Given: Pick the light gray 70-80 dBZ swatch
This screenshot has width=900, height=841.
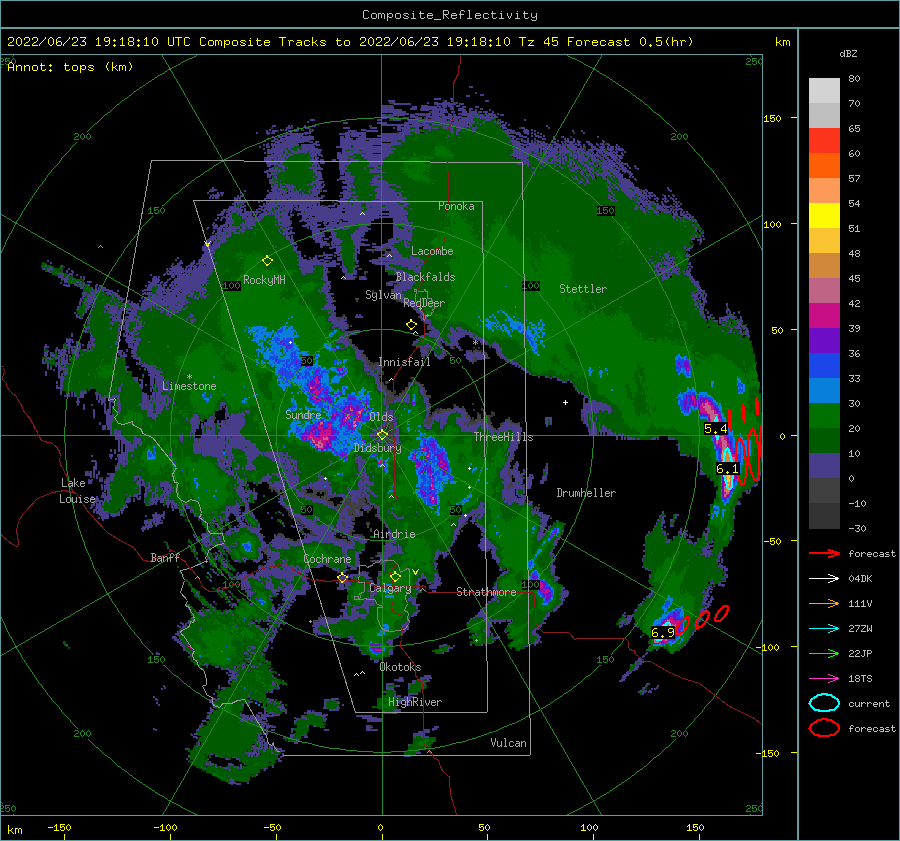Looking at the screenshot, I should [x=824, y=90].
